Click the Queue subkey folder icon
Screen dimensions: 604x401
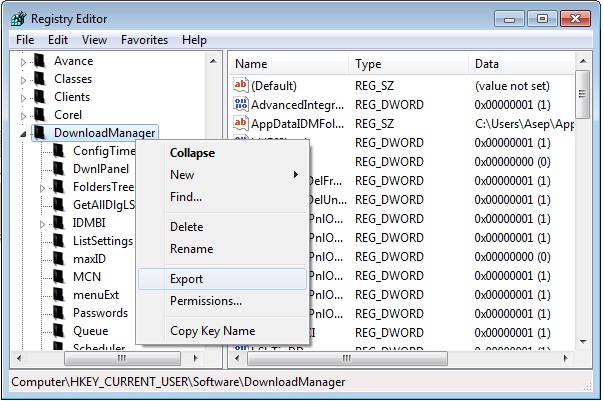point(58,331)
